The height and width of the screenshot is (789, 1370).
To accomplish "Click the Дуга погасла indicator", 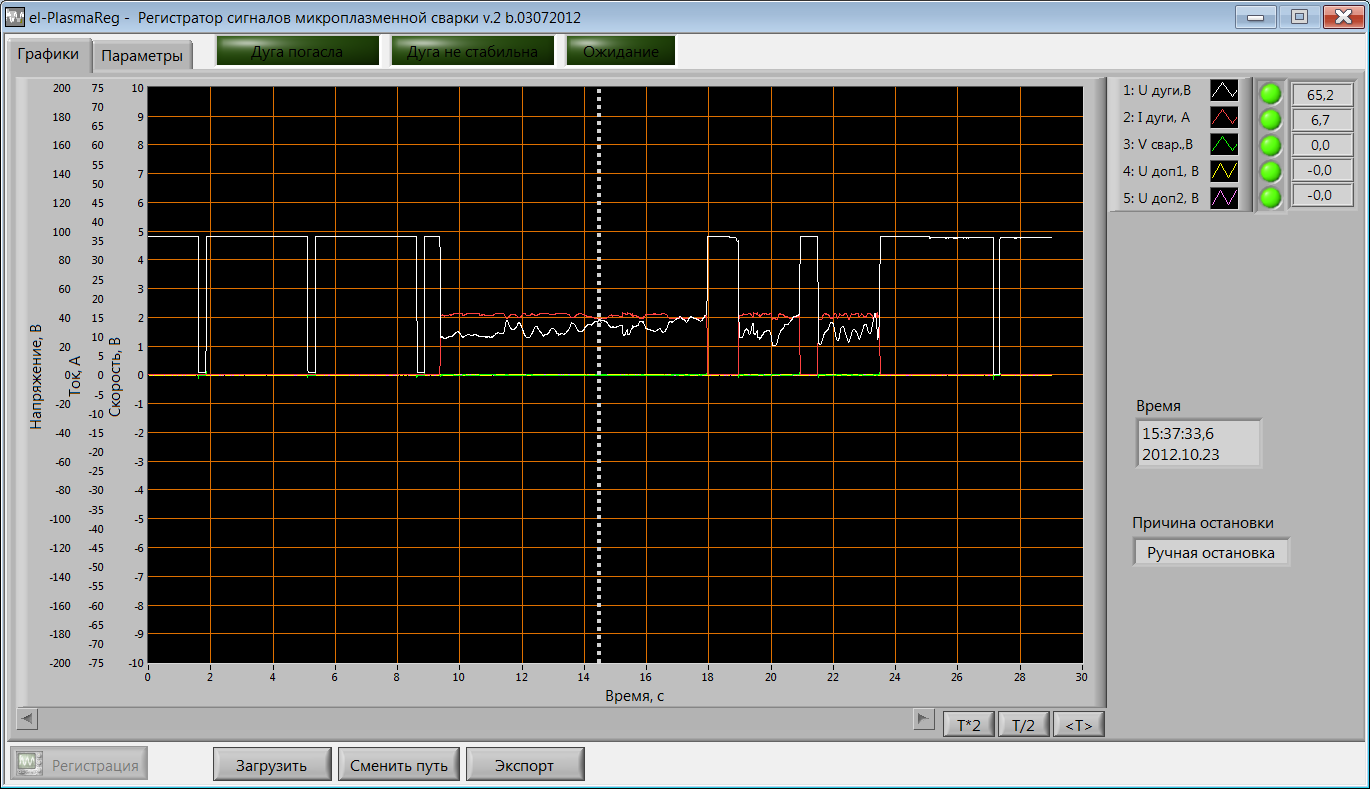I will coord(297,52).
